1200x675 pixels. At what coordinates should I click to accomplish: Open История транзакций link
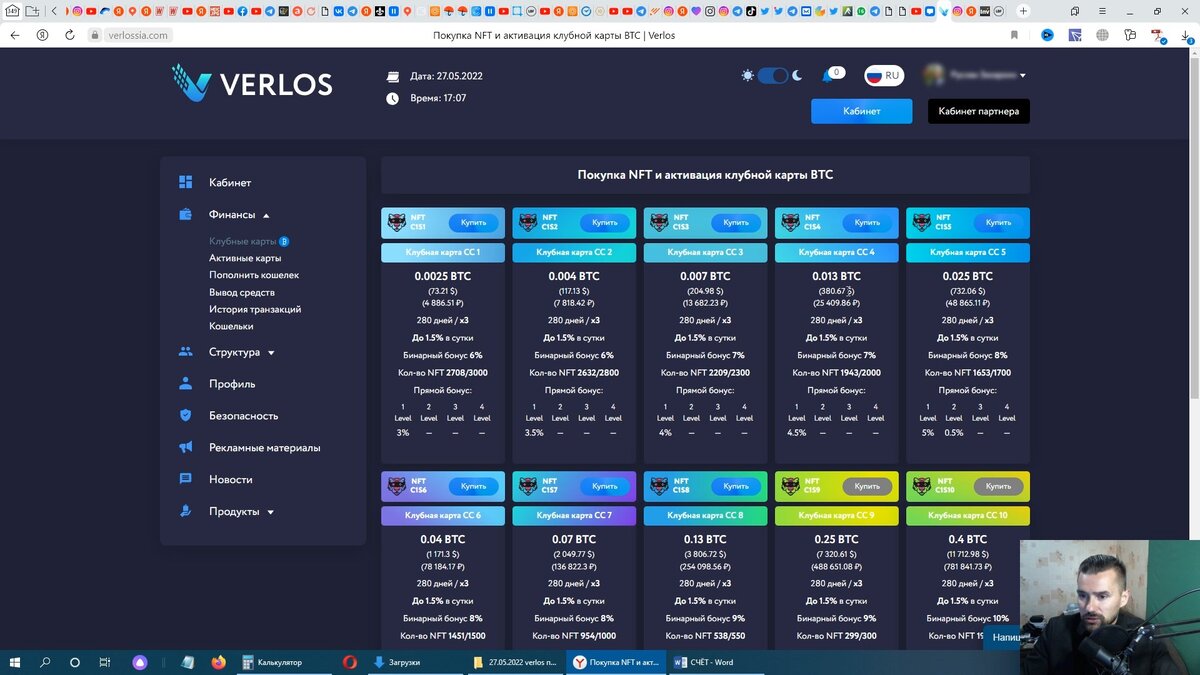point(255,309)
